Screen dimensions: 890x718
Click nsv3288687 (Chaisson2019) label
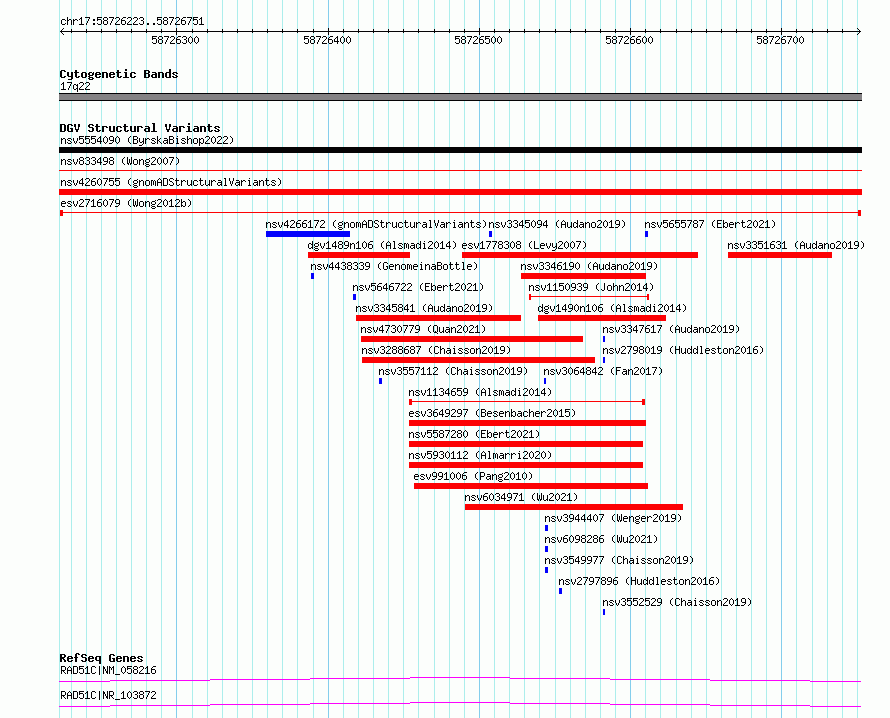(436, 350)
